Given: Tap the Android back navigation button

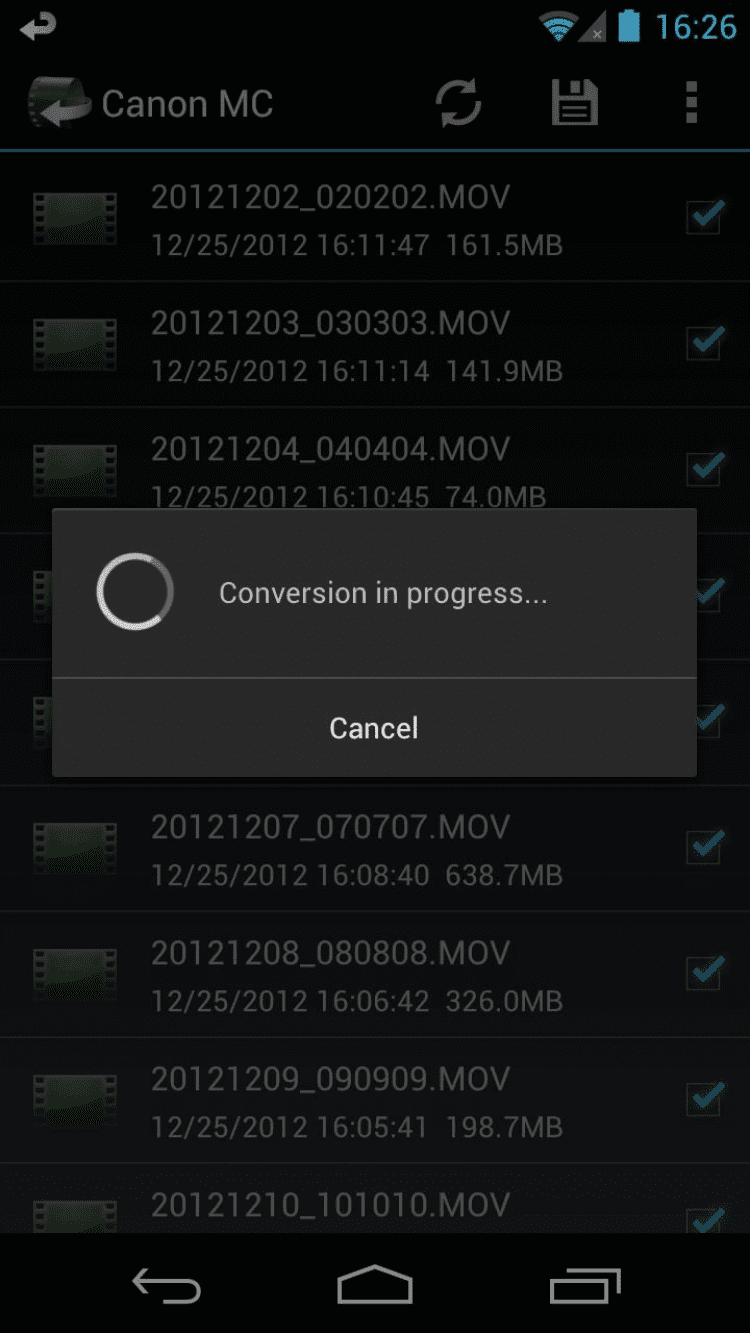Looking at the screenshot, I should pos(167,1285).
